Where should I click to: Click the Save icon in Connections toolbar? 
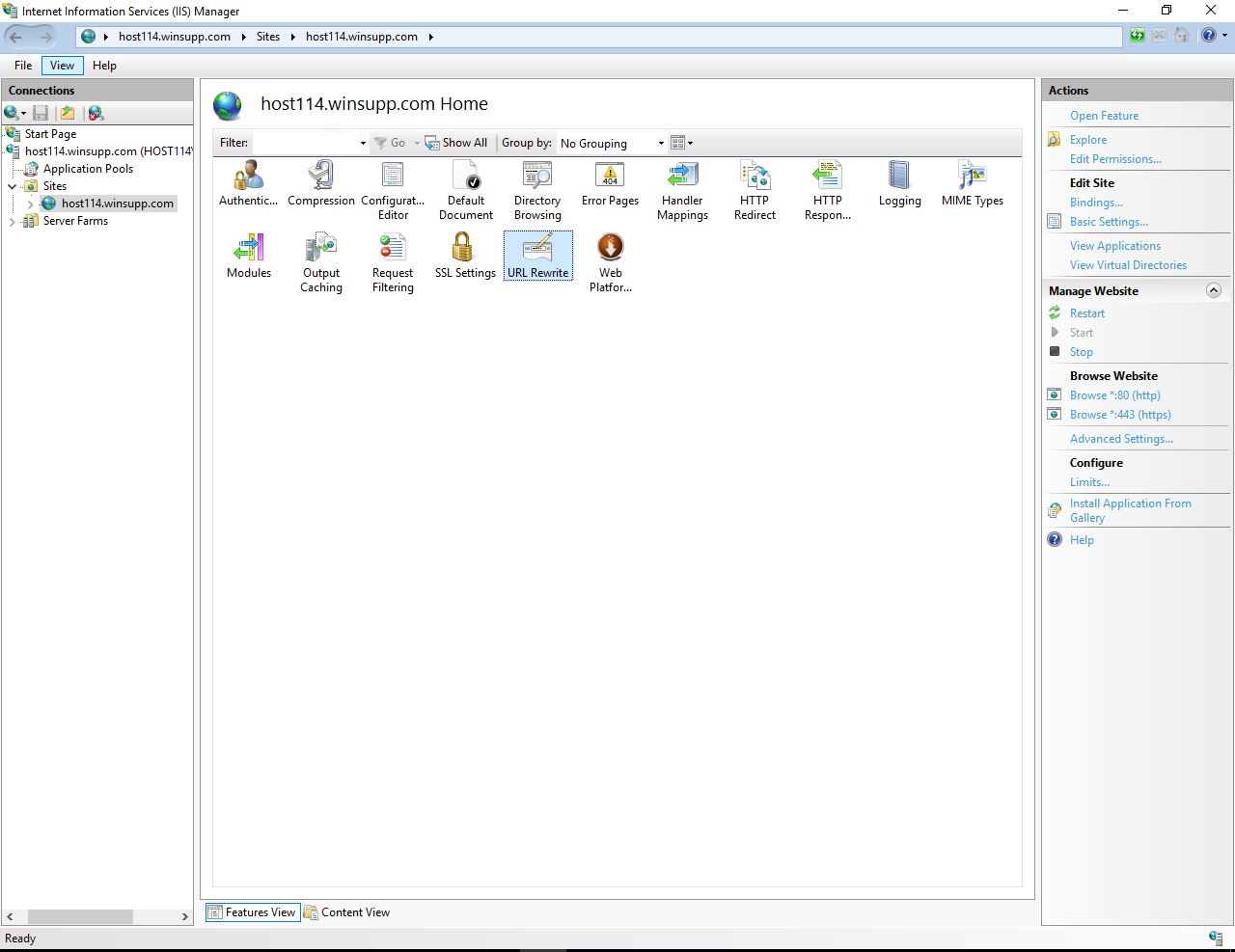pyautogui.click(x=41, y=113)
